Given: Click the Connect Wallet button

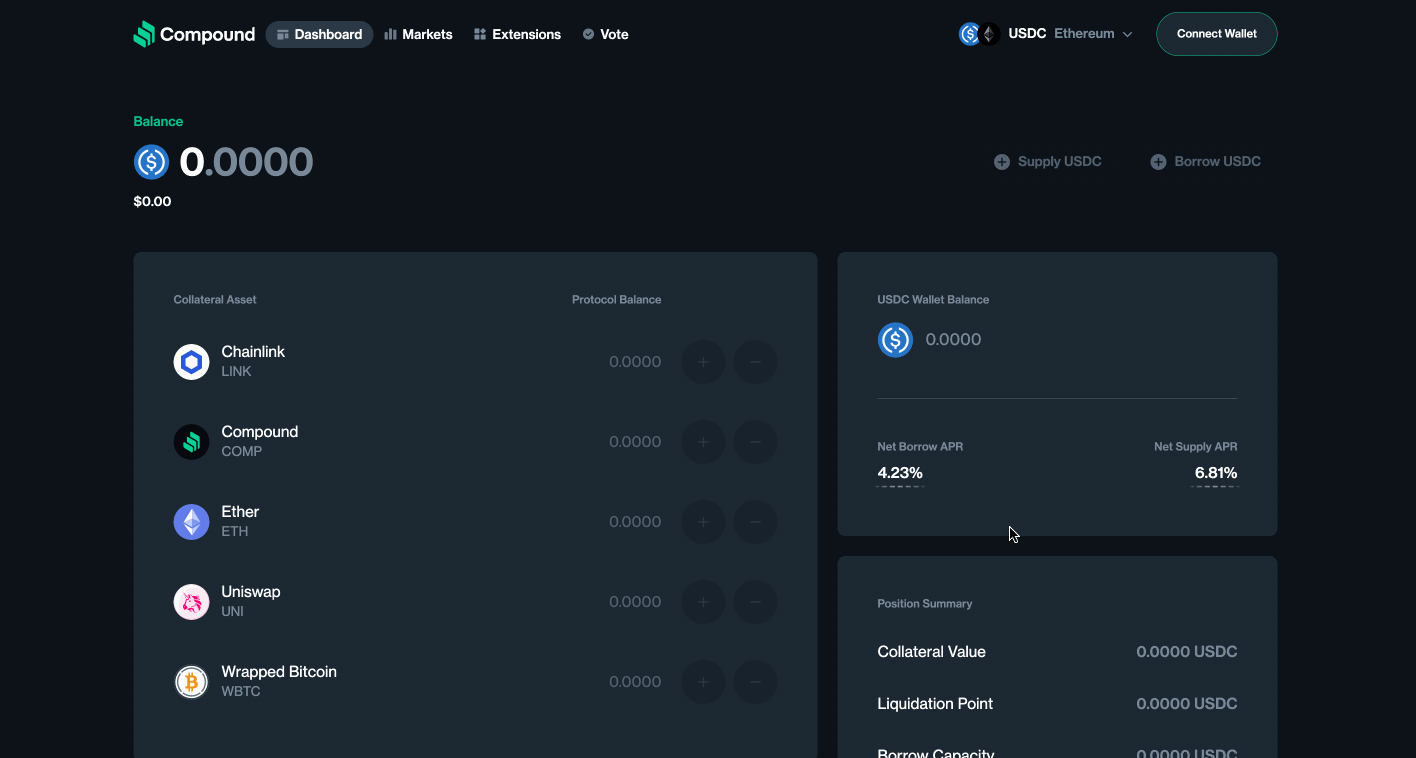Looking at the screenshot, I should point(1216,33).
